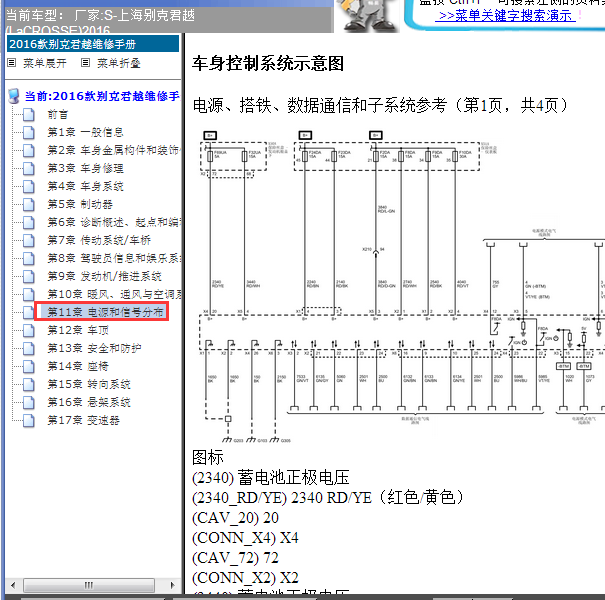Image resolution: width=605 pixels, height=600 pixels.
Task: Select root node 当前:2016款别克君越维修手册
Action: (x=102, y=96)
